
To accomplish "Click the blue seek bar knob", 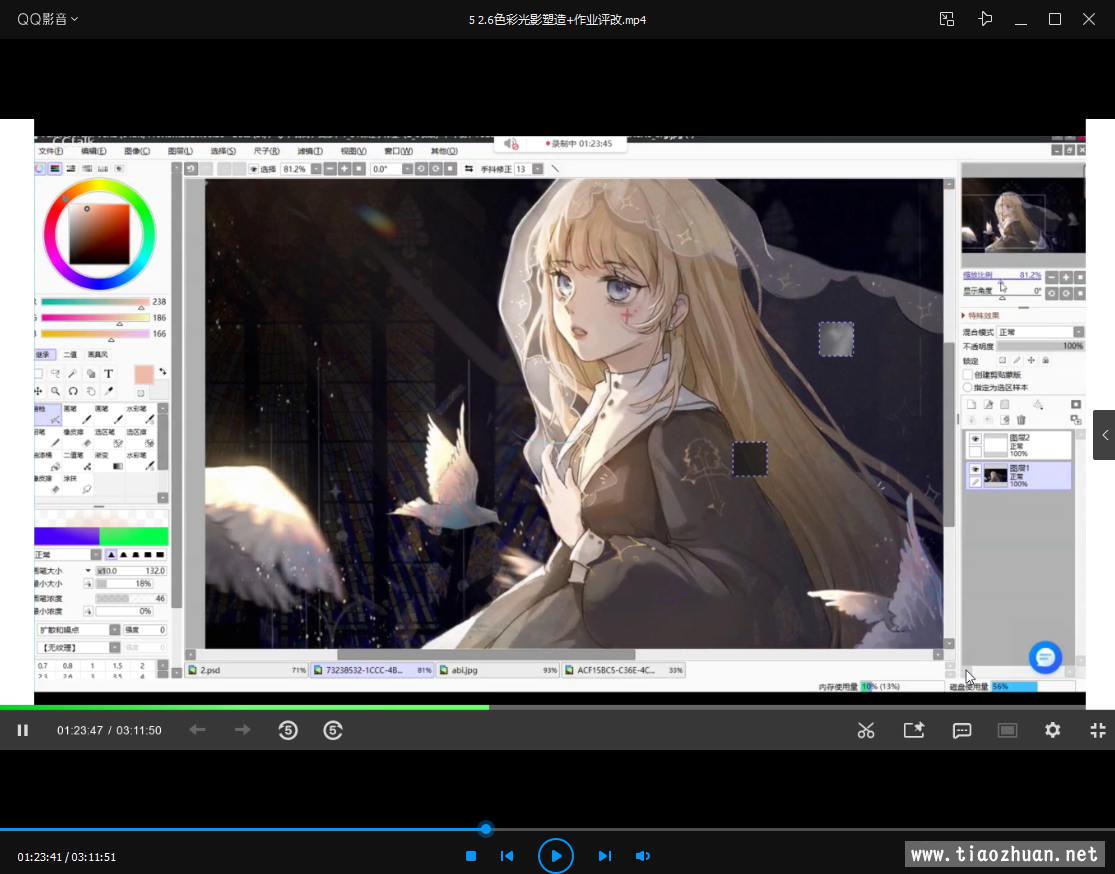I will tap(486, 829).
